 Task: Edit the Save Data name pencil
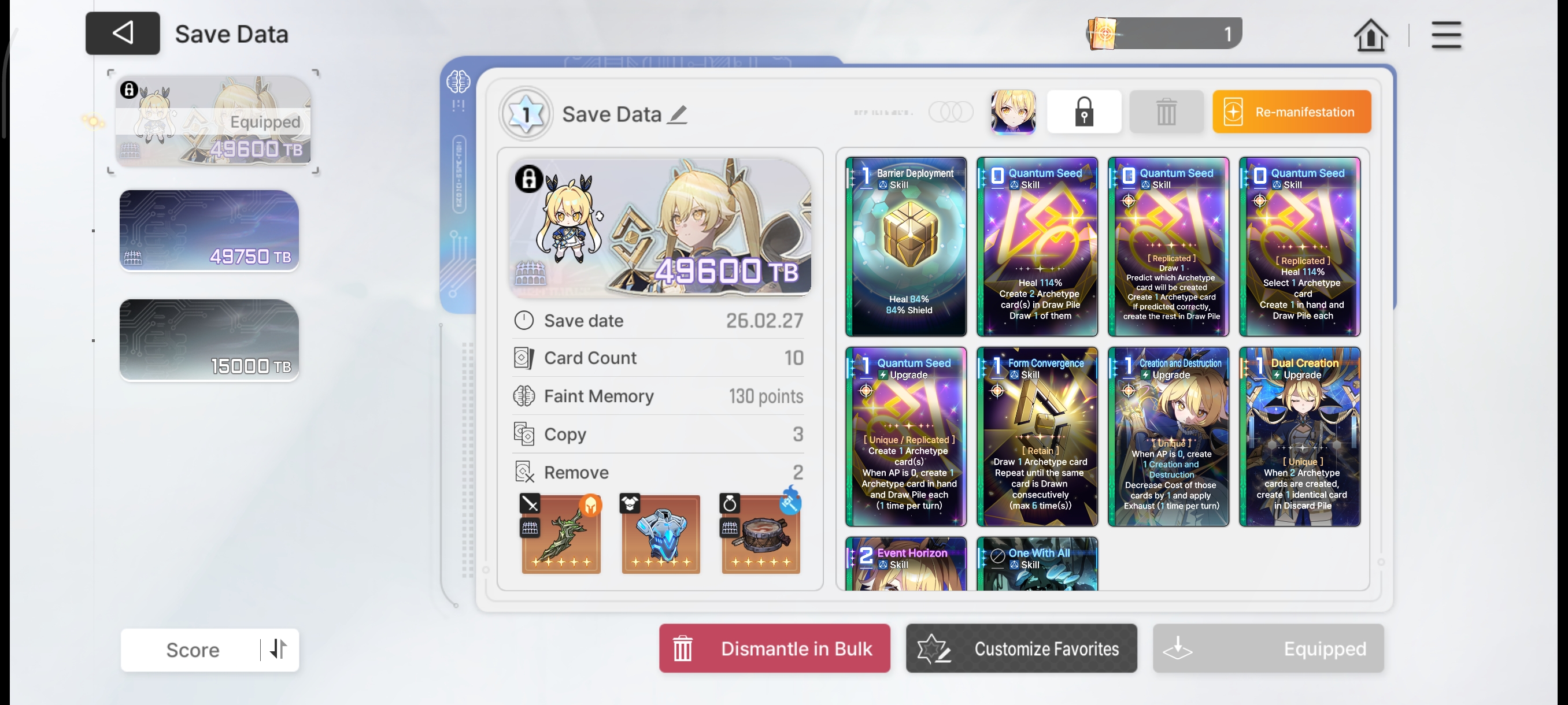pos(678,114)
